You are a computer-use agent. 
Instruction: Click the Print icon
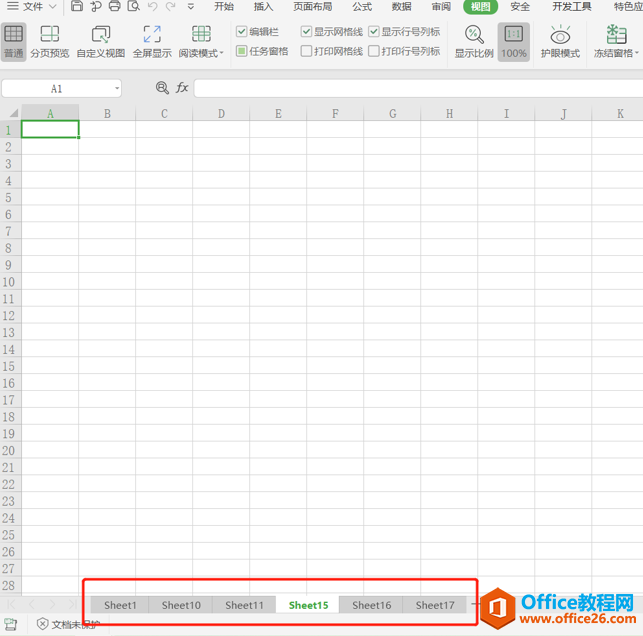[x=114, y=6]
